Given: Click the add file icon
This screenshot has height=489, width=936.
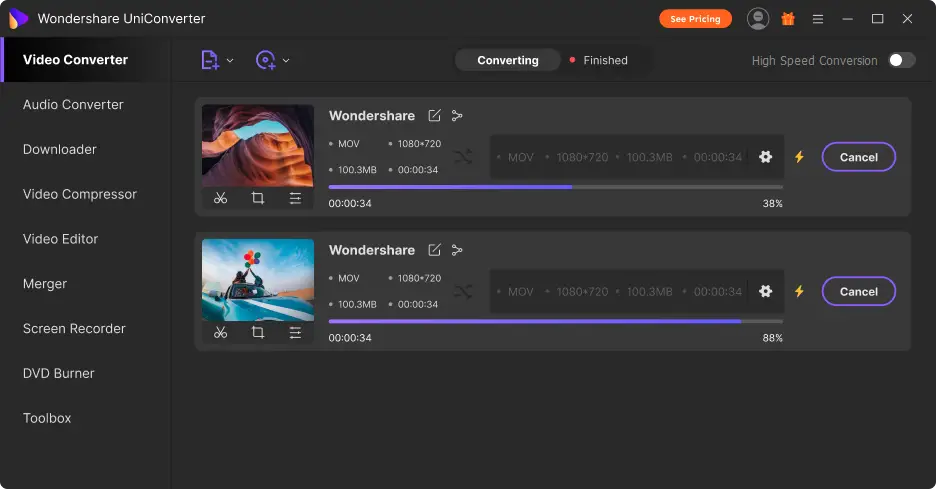Looking at the screenshot, I should (210, 60).
